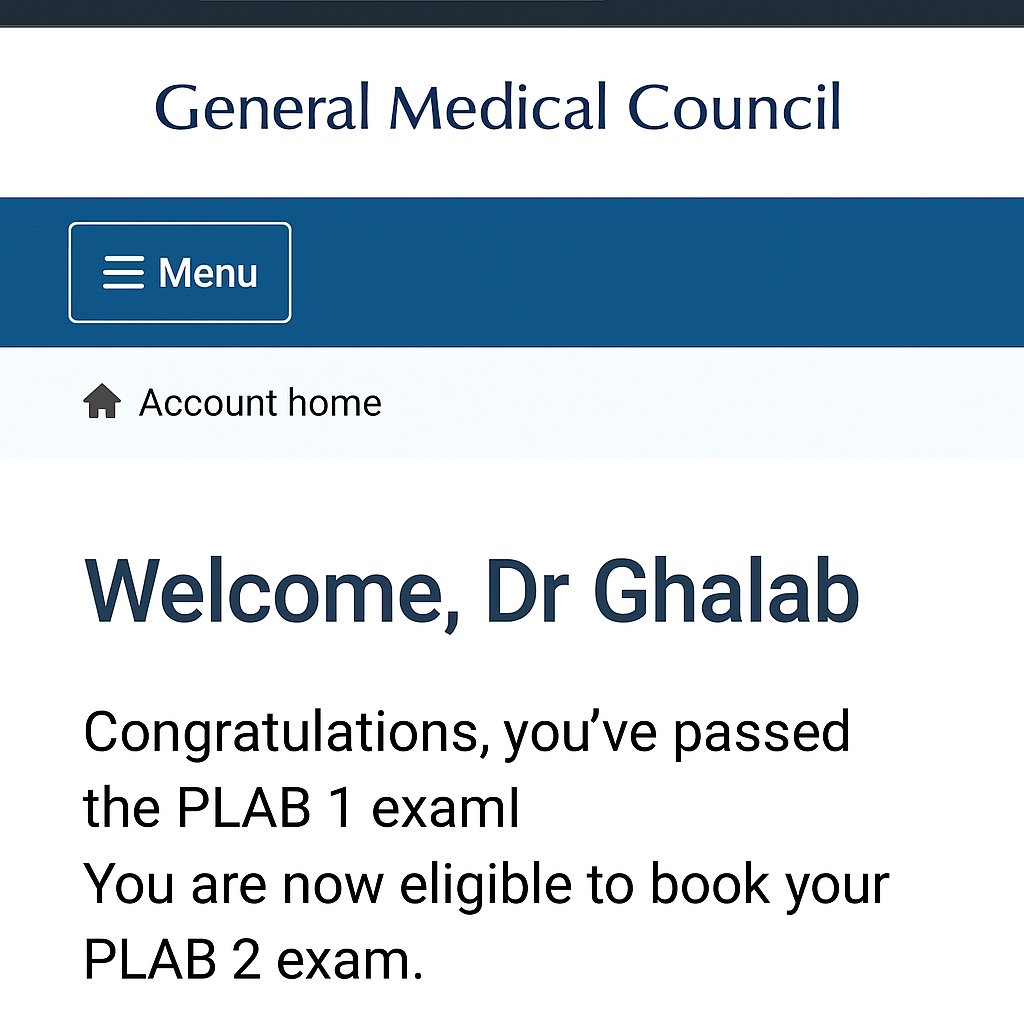
Task: Click the house icon beside Account home
Action: [x=102, y=401]
